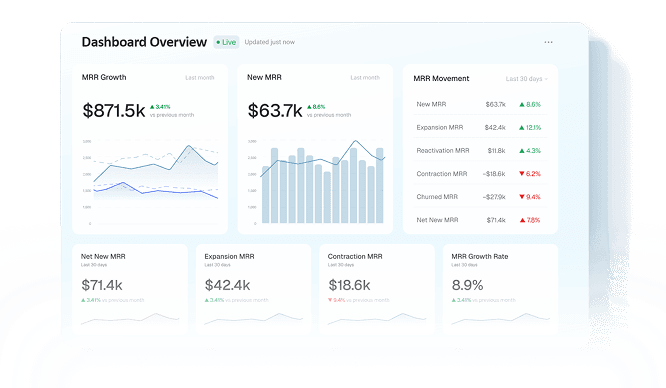Click the 8.6% change beside $63.7k
Screen dimensions: 666x388
coord(316,107)
